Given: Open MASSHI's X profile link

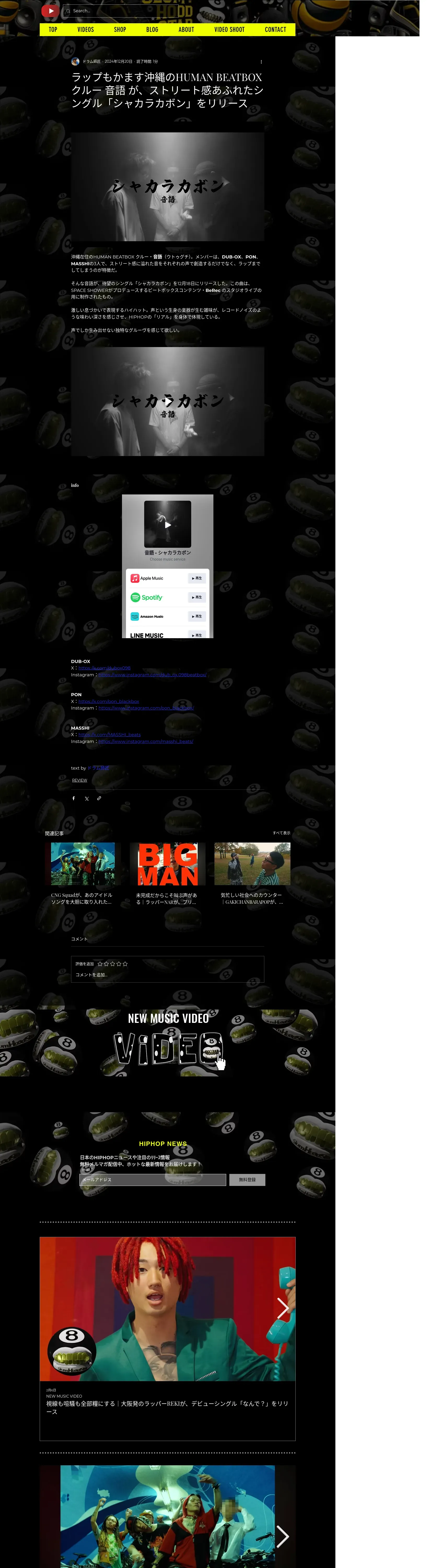Looking at the screenshot, I should point(109,735).
